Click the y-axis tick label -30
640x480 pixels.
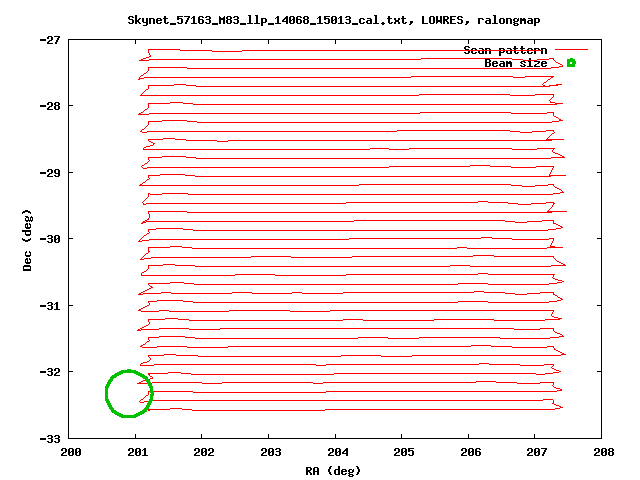(50, 239)
